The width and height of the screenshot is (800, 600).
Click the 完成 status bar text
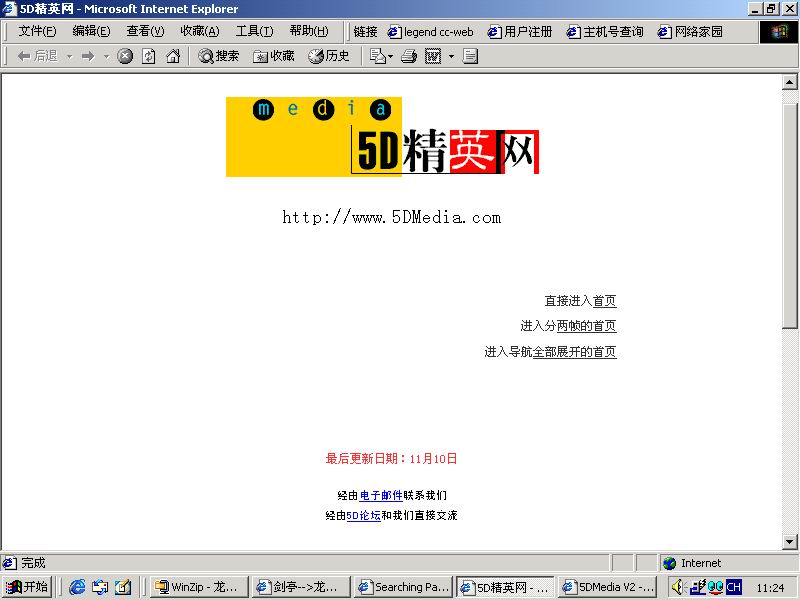[x=33, y=563]
